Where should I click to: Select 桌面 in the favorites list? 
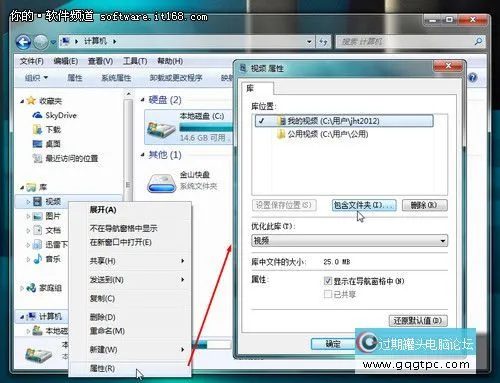[x=47, y=144]
